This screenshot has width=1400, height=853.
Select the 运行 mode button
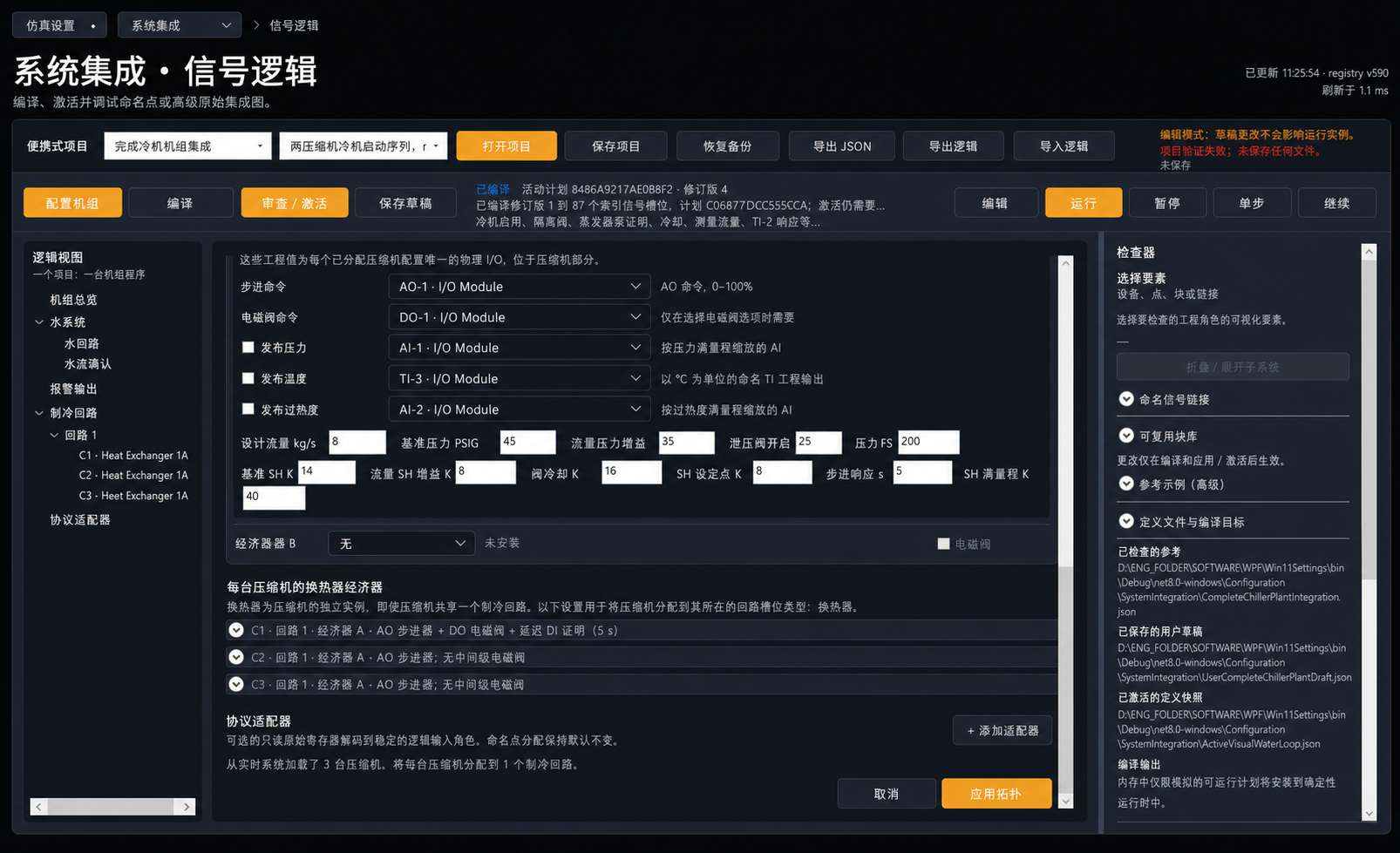click(1084, 203)
